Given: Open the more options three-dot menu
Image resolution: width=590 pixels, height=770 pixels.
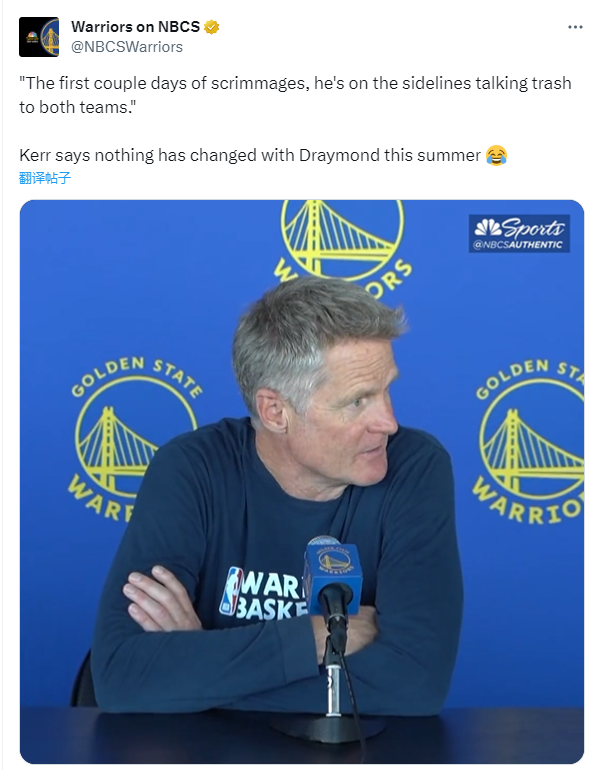Looking at the screenshot, I should coord(575,27).
